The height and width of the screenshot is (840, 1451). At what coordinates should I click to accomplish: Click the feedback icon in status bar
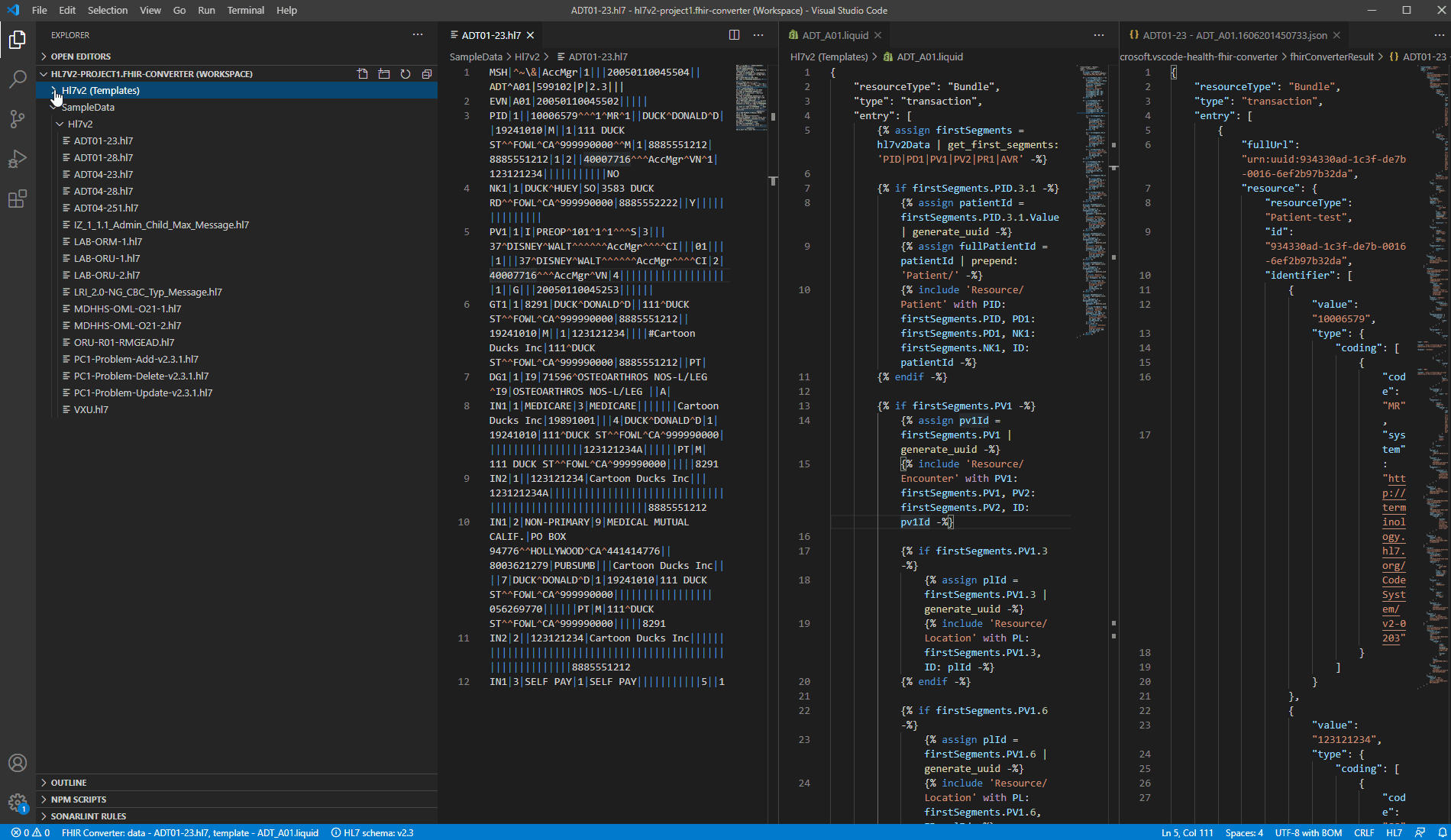pos(1420,832)
